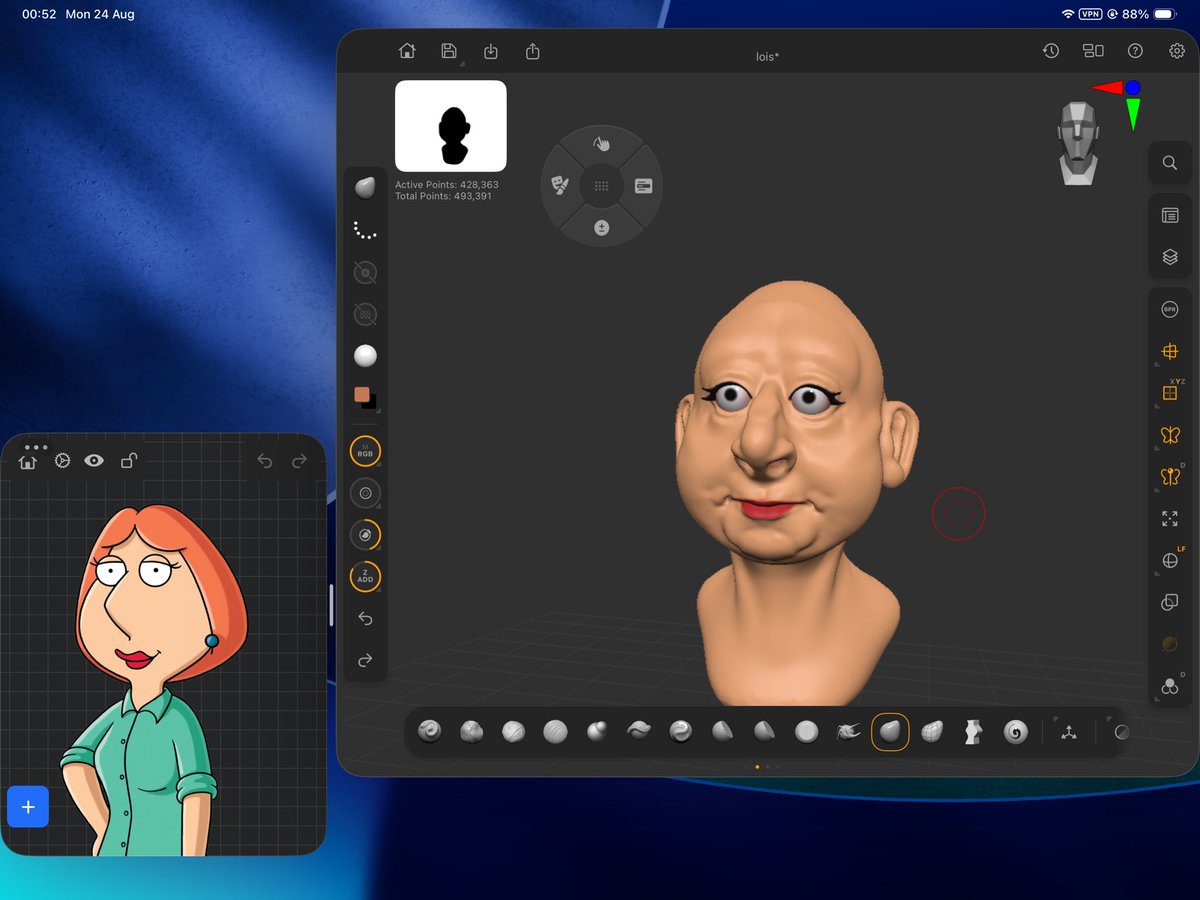Image resolution: width=1200 pixels, height=900 pixels.
Task: Open the interface layout options icon
Action: (1093, 51)
